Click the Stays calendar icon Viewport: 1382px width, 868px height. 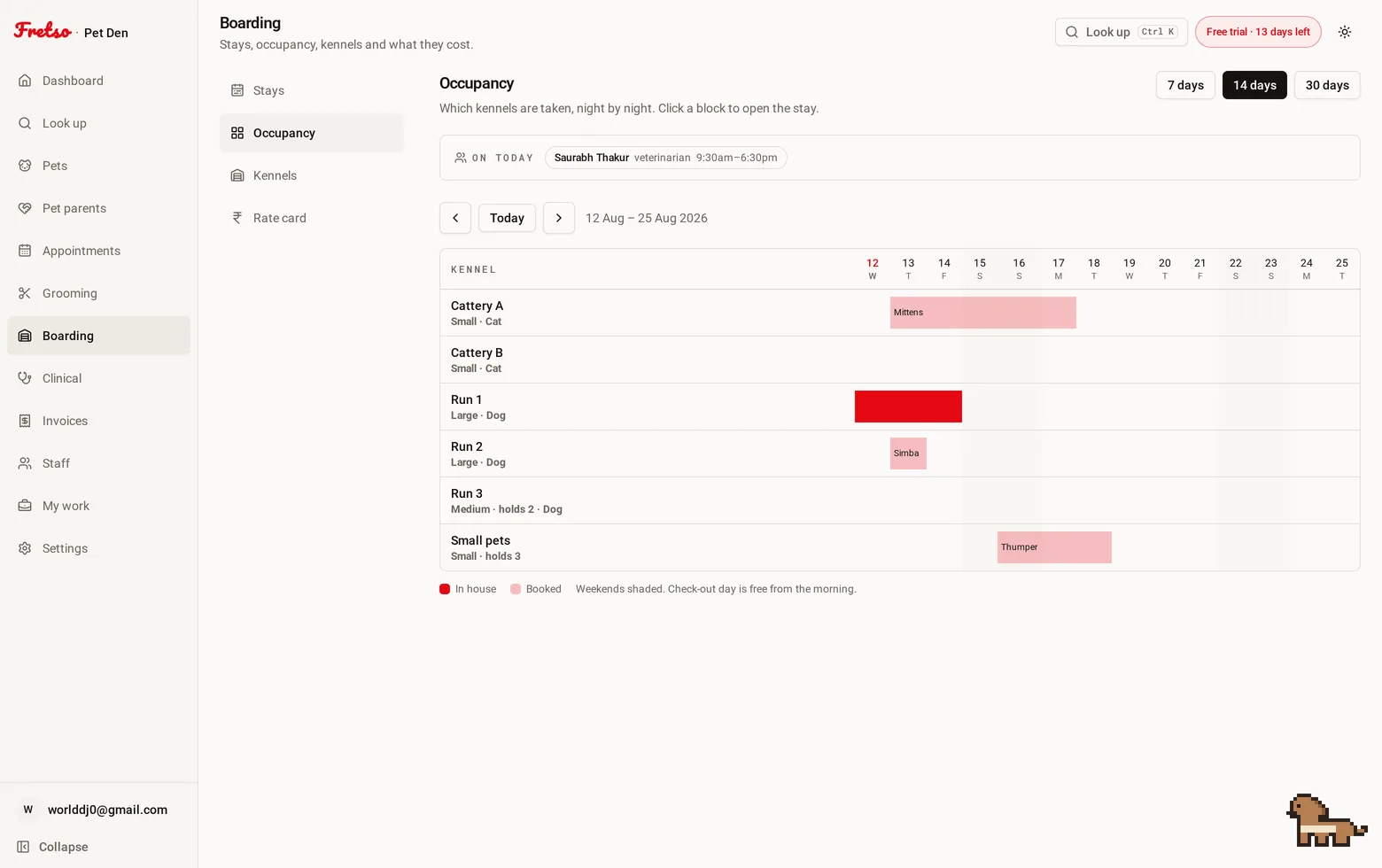237,90
